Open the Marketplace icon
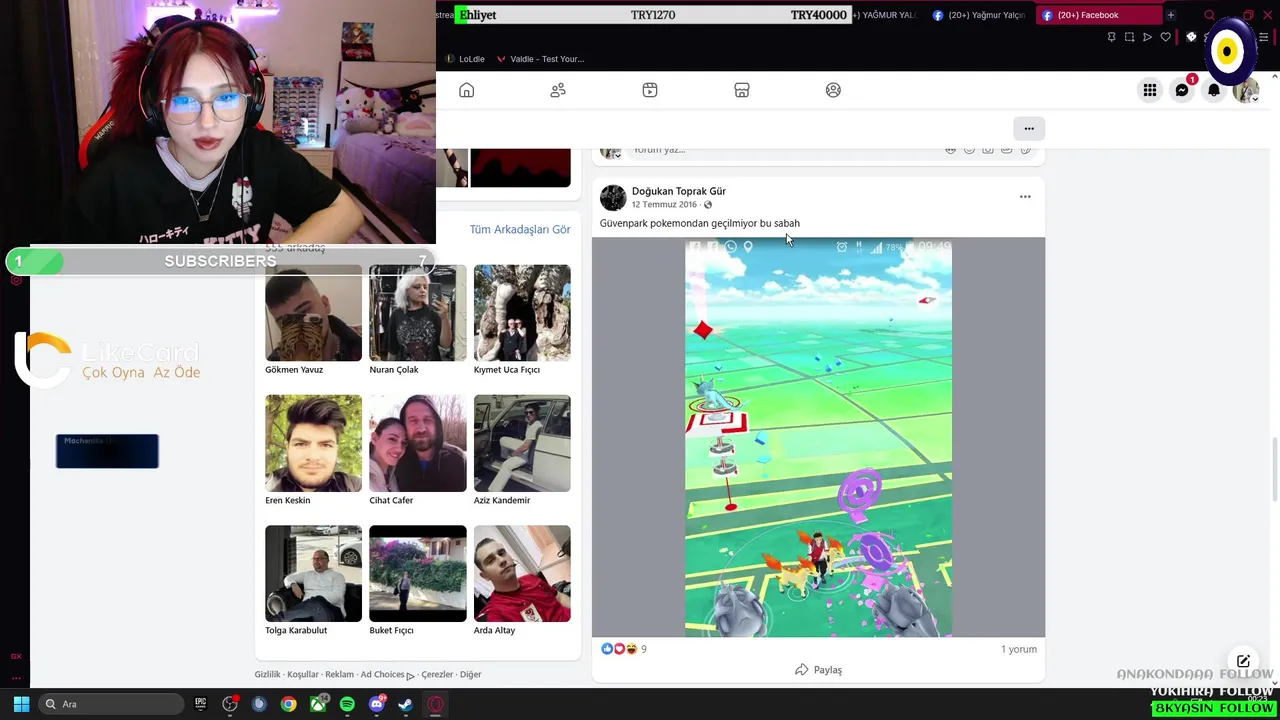1280x720 pixels. click(x=742, y=90)
